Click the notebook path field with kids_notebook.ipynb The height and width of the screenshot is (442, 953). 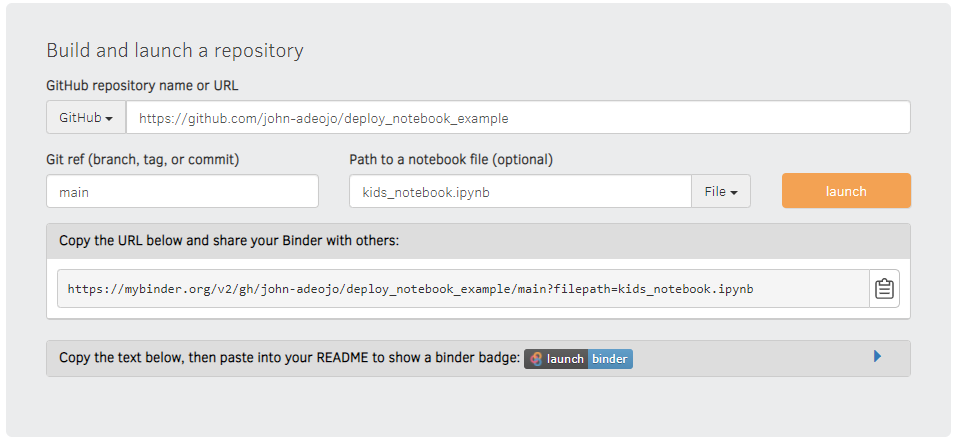(519, 191)
